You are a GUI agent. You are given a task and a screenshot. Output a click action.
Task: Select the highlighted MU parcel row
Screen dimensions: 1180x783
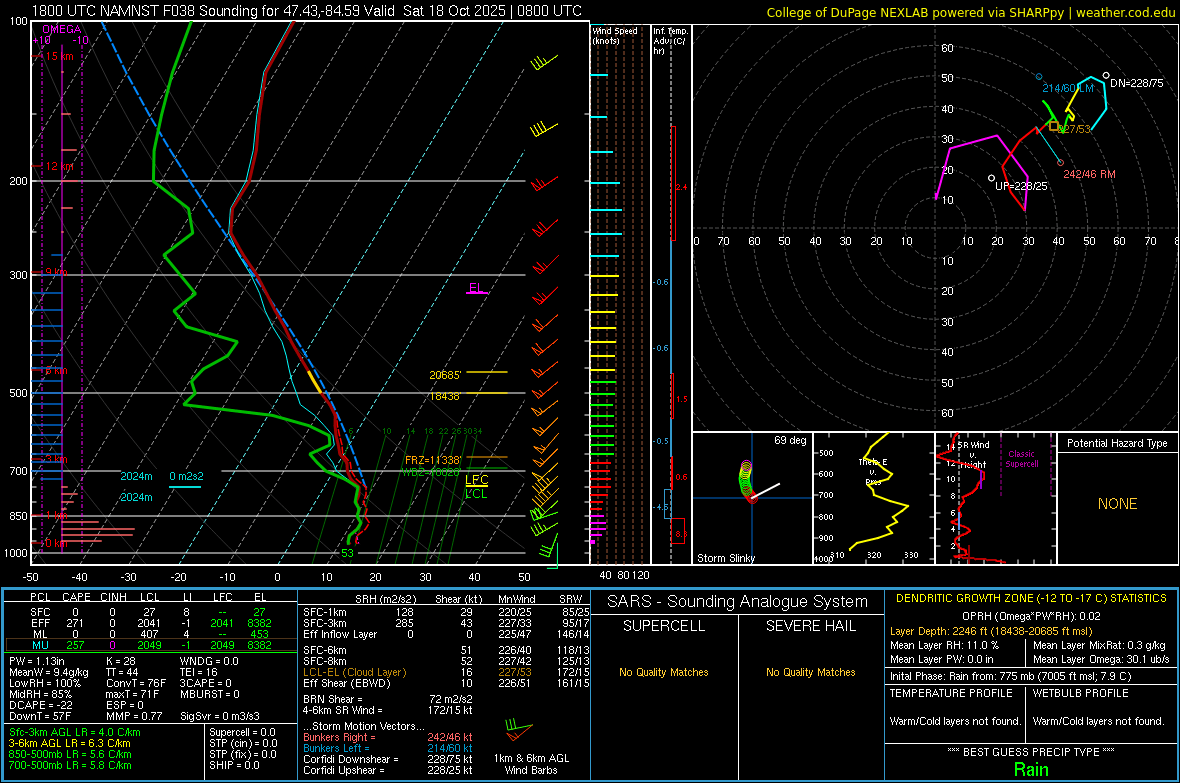coord(151,645)
